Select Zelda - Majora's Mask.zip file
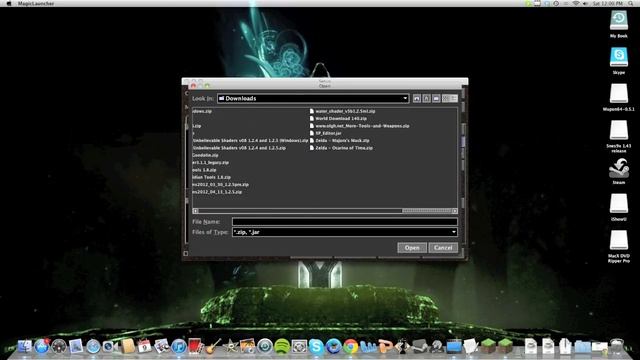The width and height of the screenshot is (640, 360). (x=339, y=140)
